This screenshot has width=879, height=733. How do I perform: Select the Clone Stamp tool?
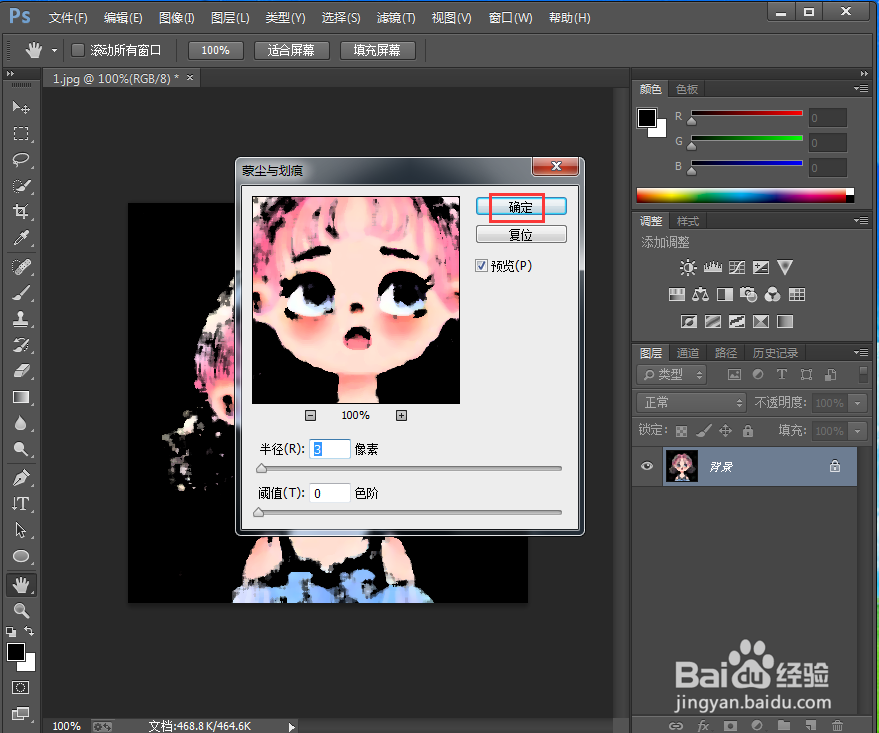pyautogui.click(x=21, y=319)
